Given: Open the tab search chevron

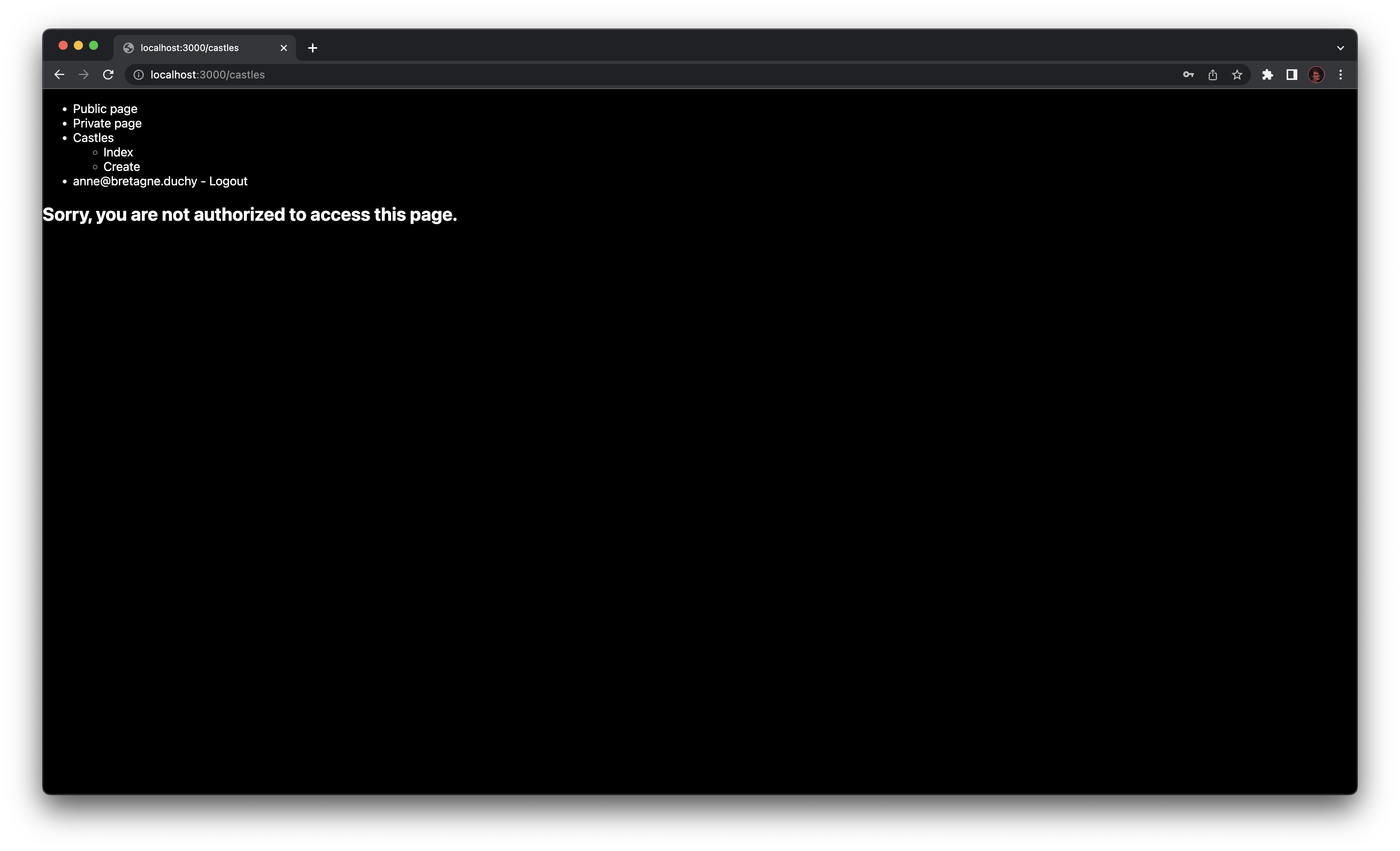Looking at the screenshot, I should click(1340, 48).
